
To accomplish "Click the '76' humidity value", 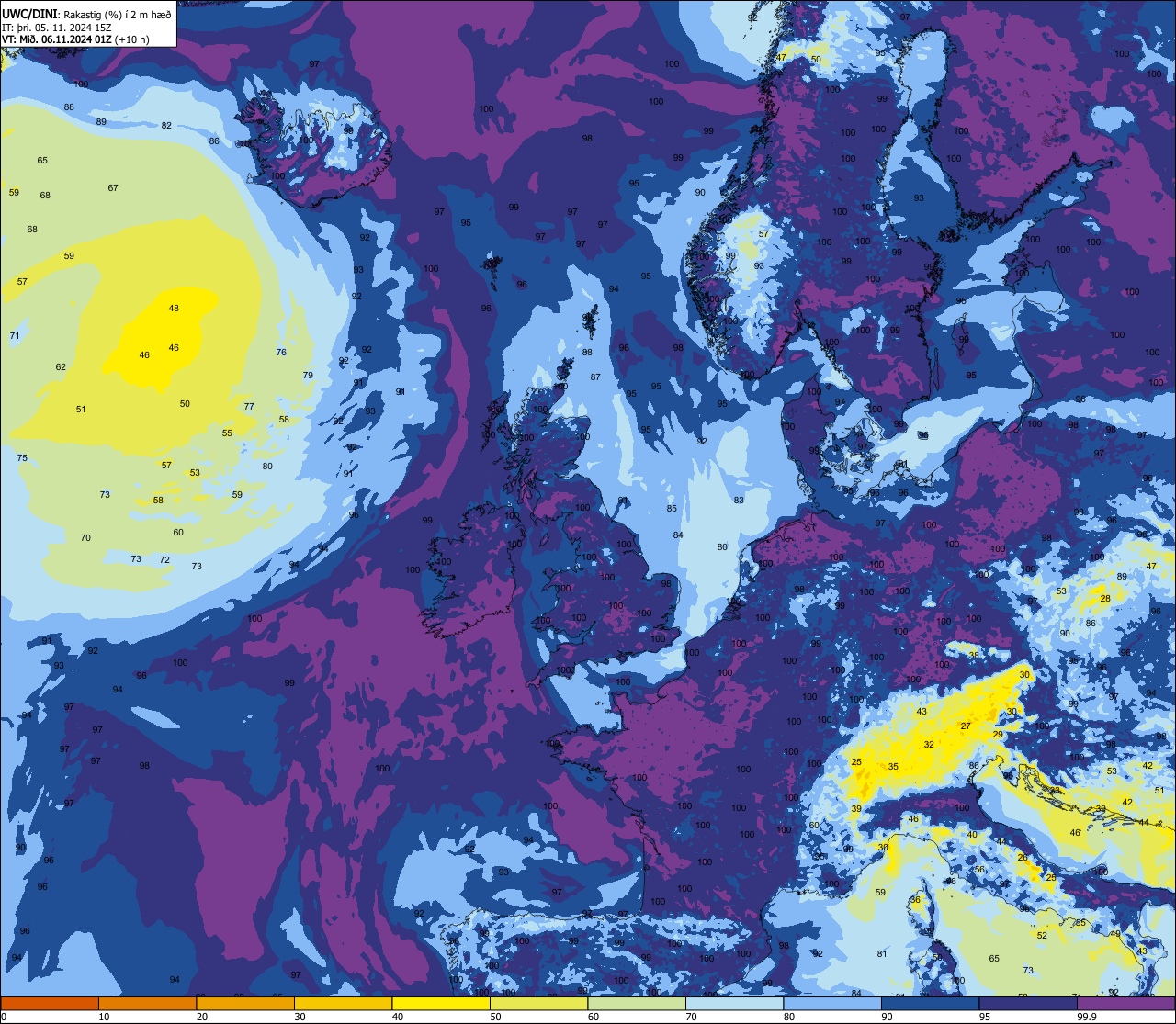I will (281, 353).
